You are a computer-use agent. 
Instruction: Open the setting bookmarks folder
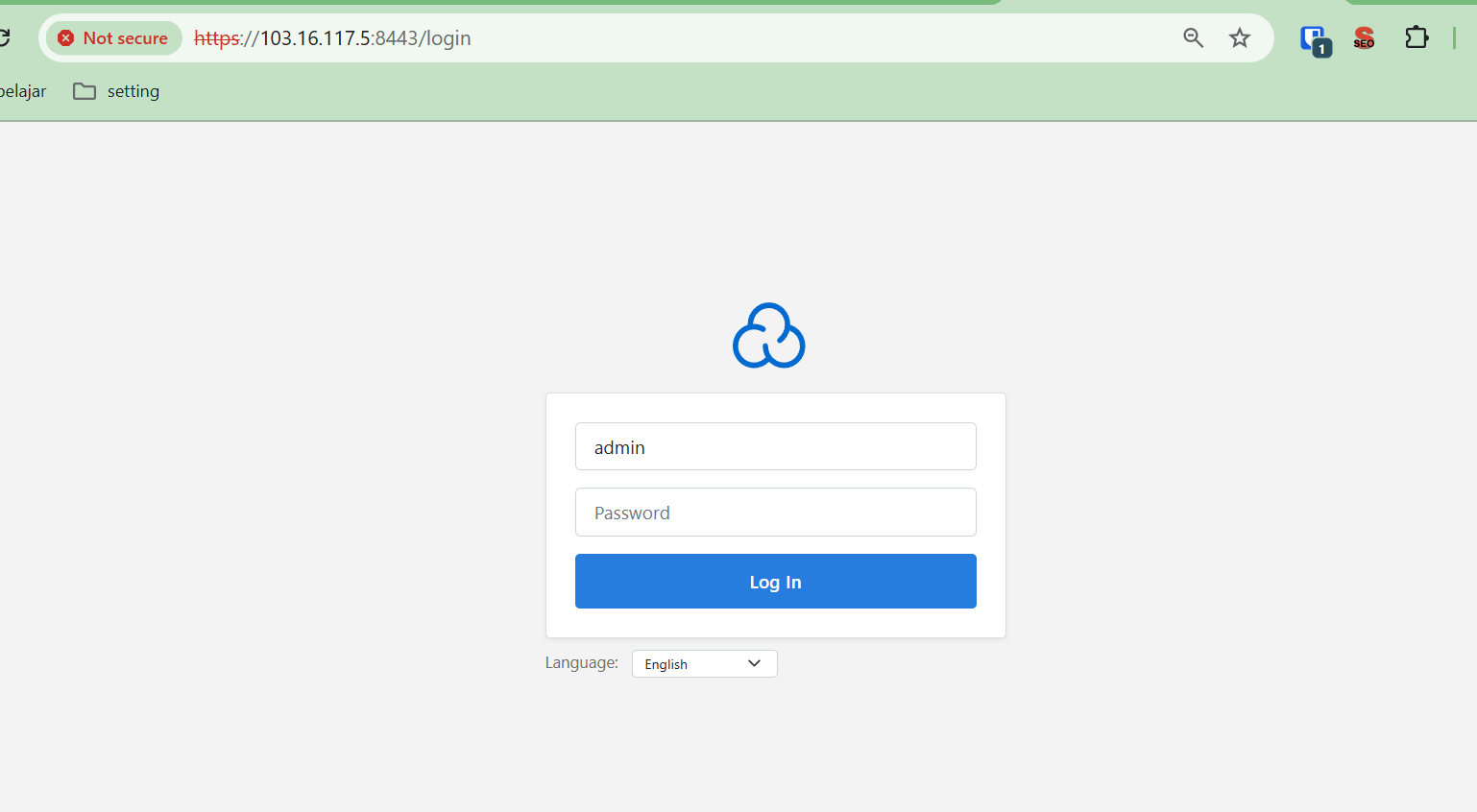coord(117,91)
